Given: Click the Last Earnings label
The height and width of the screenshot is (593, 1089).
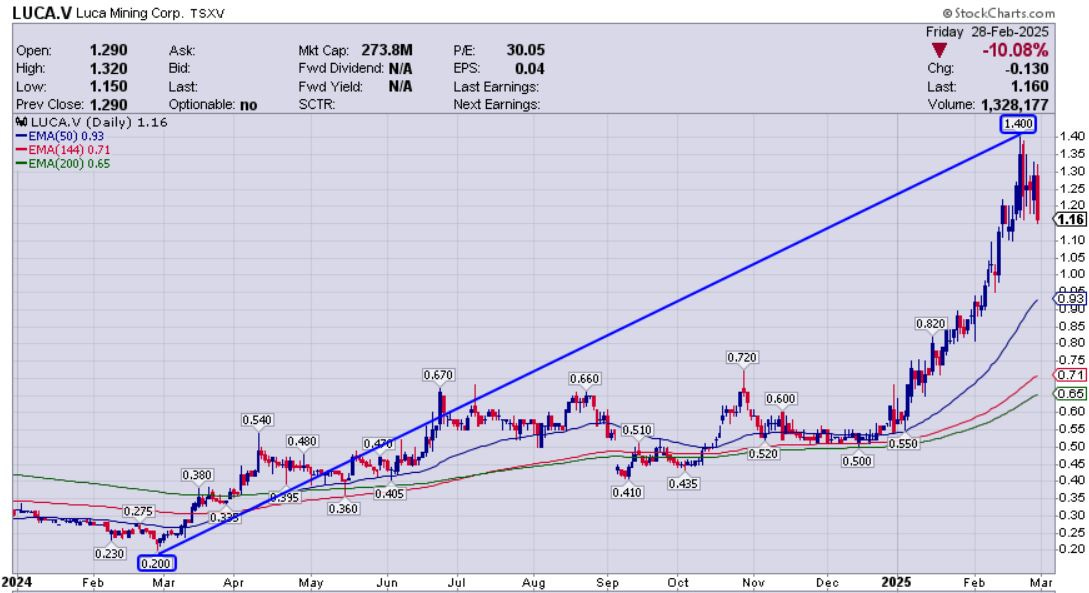Looking at the screenshot, I should [x=496, y=86].
